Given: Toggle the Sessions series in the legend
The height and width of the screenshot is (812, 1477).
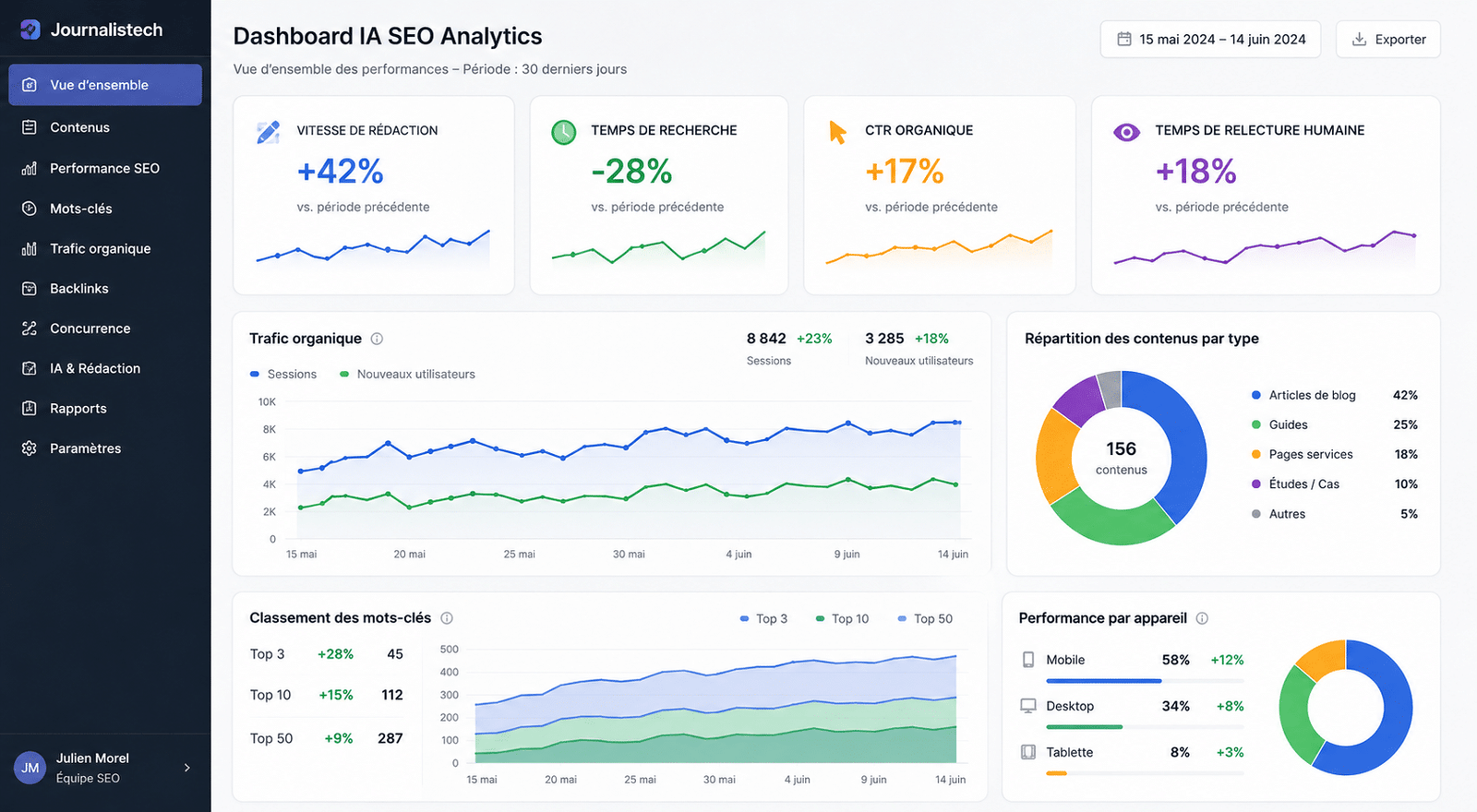Looking at the screenshot, I should click(x=283, y=374).
